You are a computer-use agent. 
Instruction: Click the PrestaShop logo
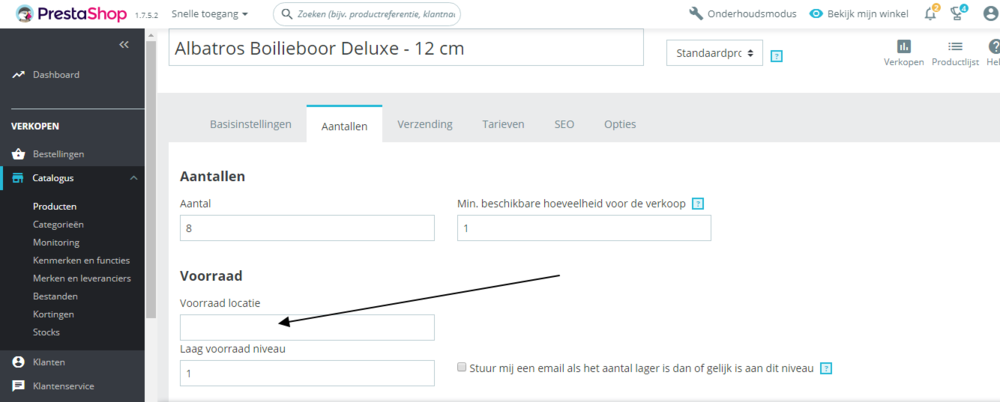coord(69,13)
